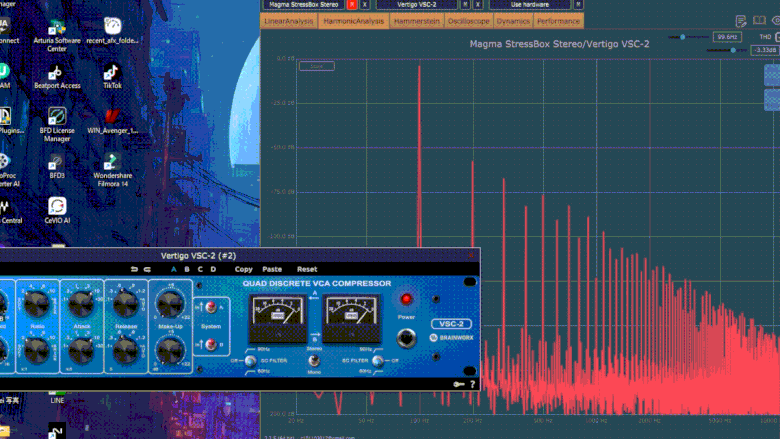Click Copy in the VSC-2 toolbar

(x=243, y=269)
